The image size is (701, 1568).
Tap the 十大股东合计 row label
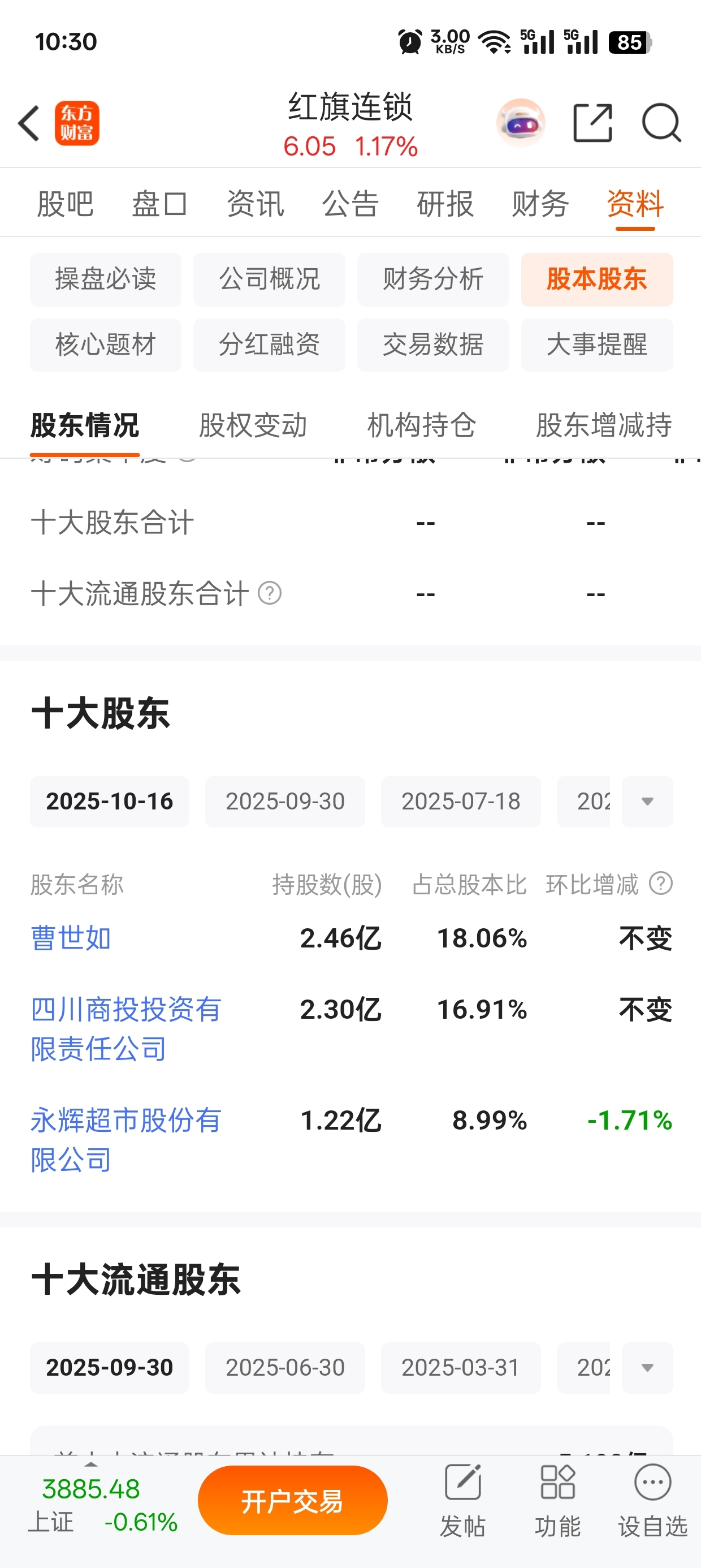tap(112, 522)
